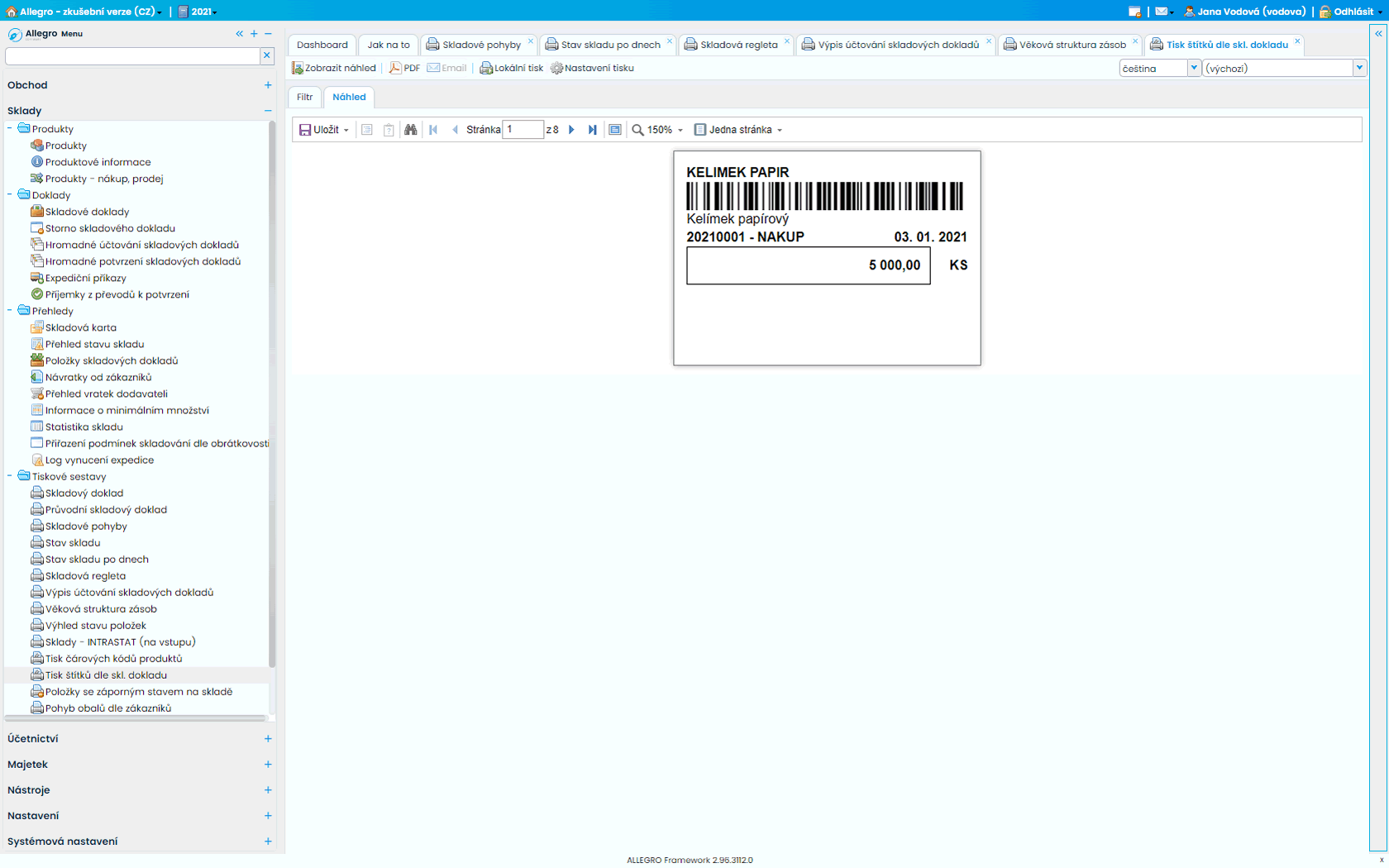The height and width of the screenshot is (868, 1389).
Task: Jump to first page of preview
Action: coord(433,130)
